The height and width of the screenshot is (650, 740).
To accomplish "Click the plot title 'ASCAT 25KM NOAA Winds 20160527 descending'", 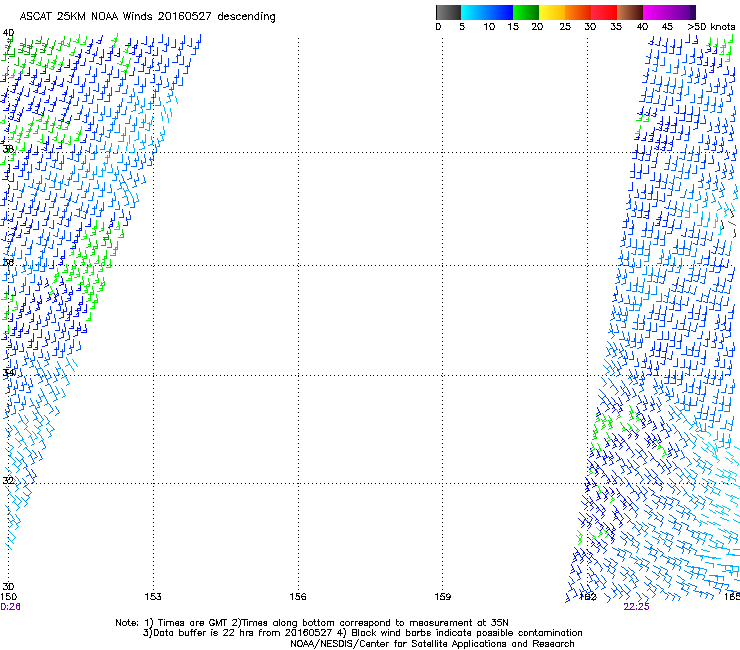I will click(147, 17).
